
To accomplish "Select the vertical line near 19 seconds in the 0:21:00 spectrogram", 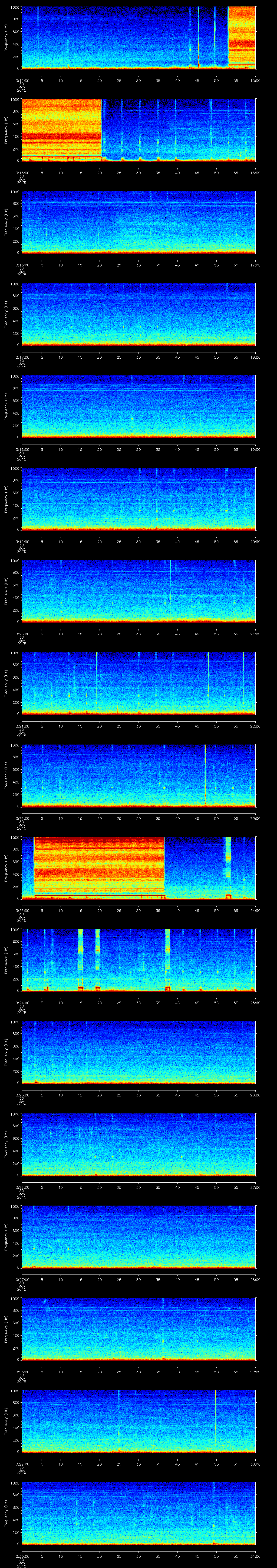I will click(97, 682).
